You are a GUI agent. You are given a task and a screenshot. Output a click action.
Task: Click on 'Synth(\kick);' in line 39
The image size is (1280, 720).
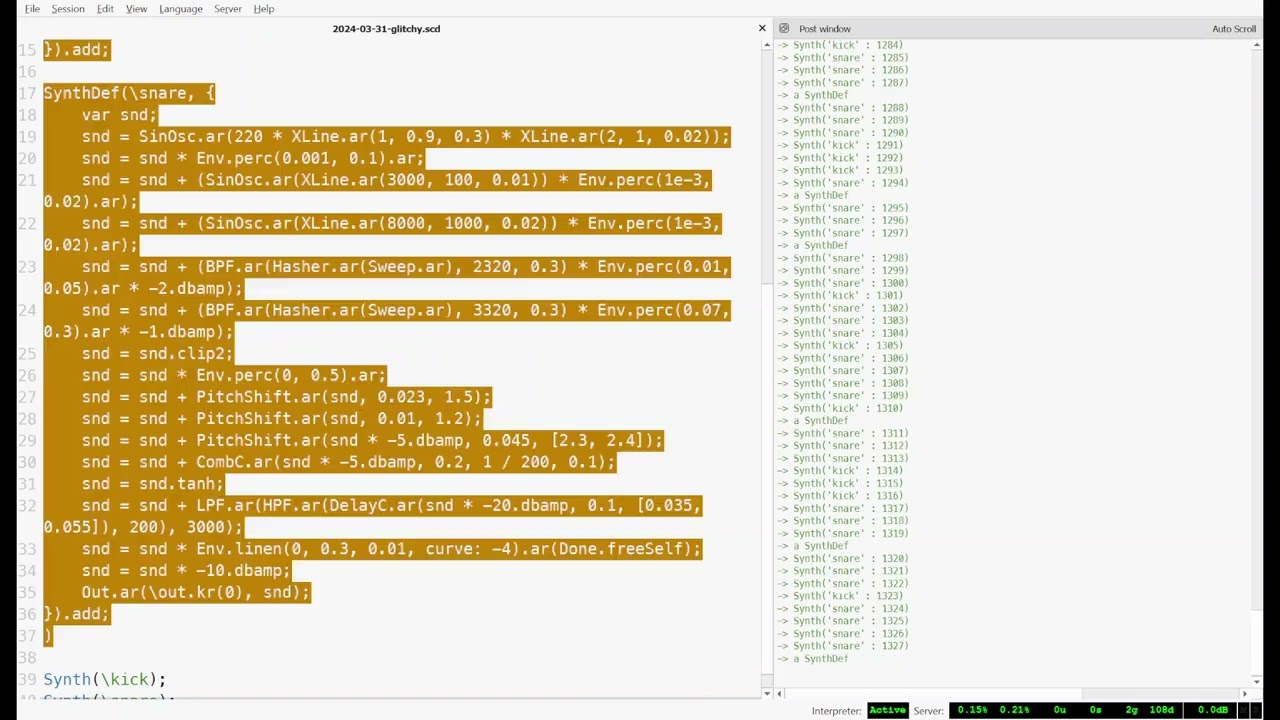105,680
